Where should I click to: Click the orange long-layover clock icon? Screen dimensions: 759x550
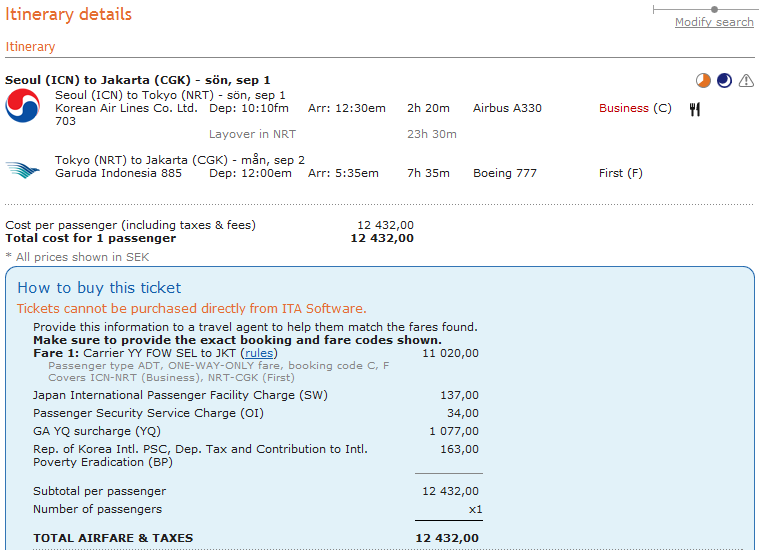[x=704, y=80]
